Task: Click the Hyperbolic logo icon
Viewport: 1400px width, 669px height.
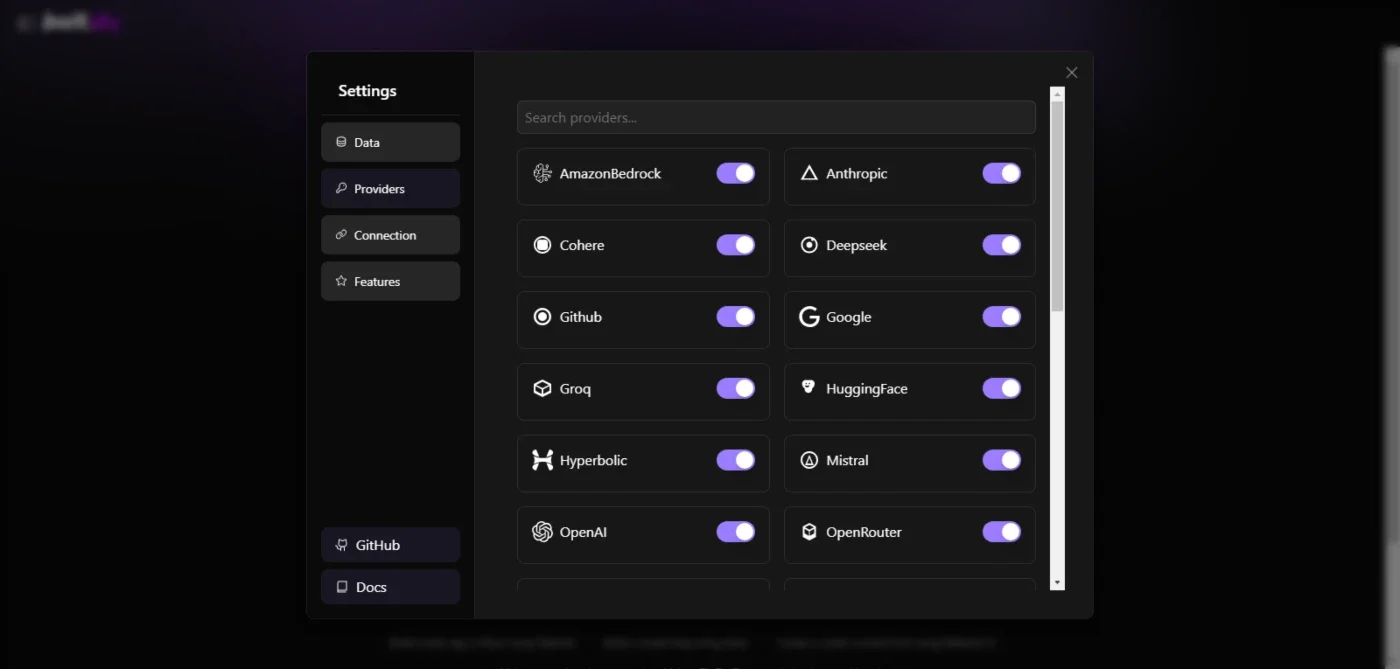Action: click(x=542, y=460)
